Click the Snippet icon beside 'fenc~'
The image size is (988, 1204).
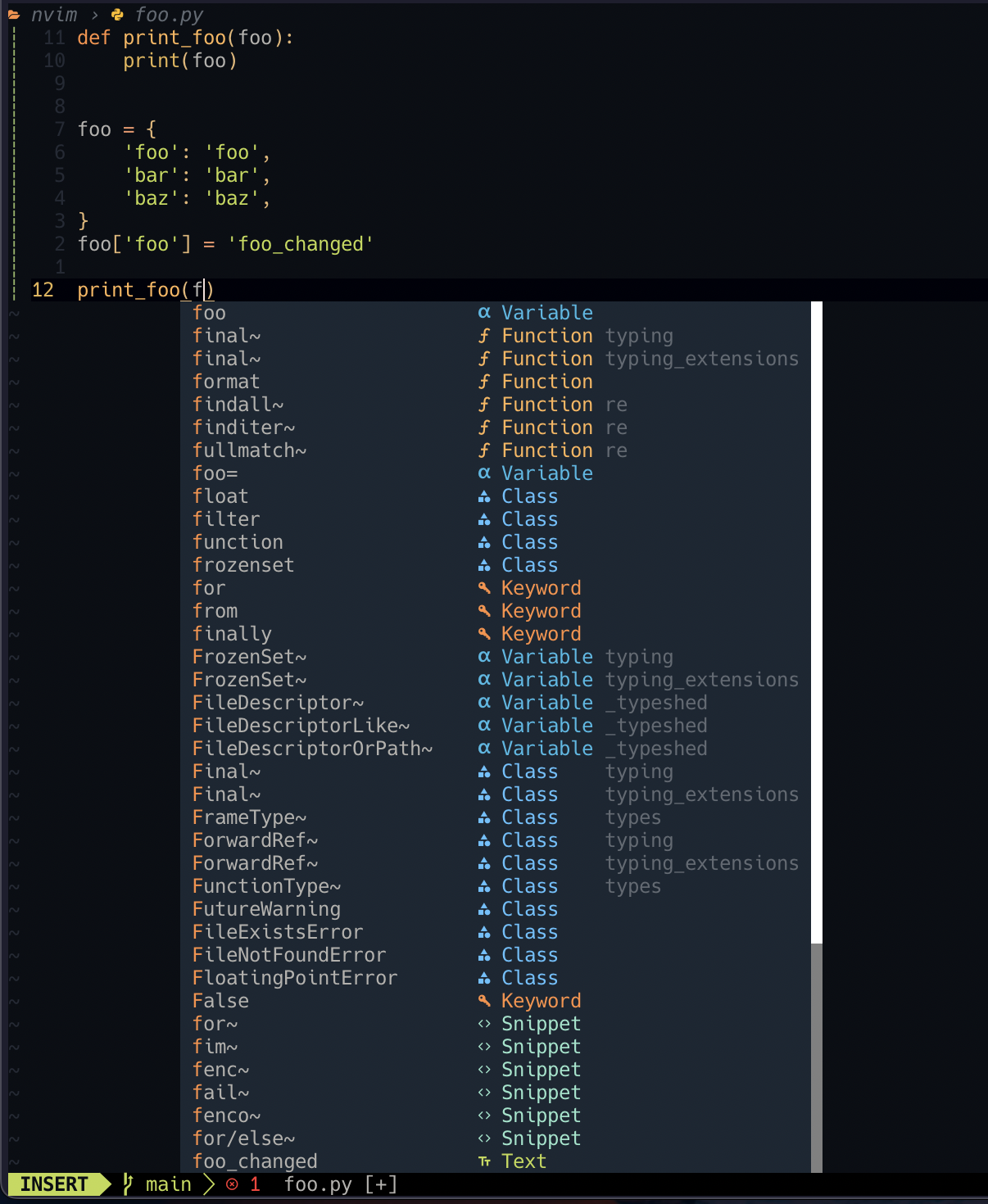pyautogui.click(x=484, y=1069)
